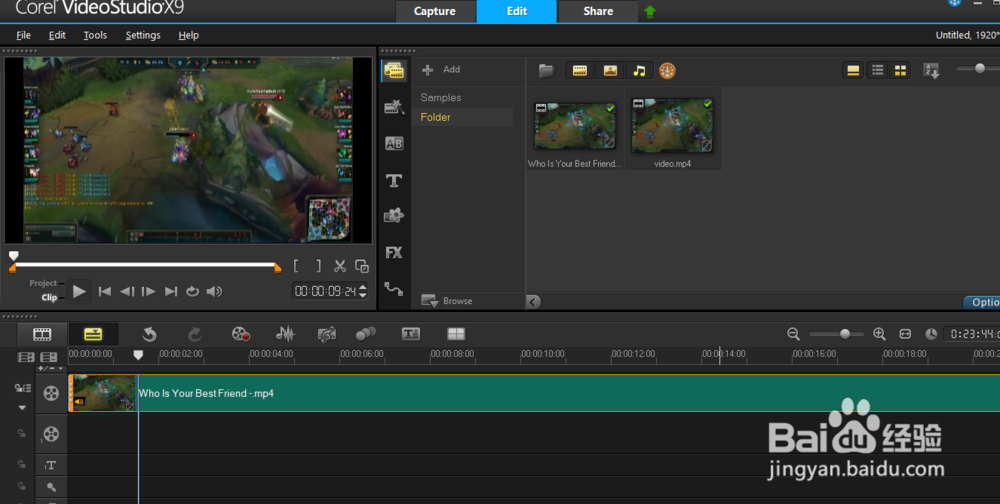Switch preview to Clip mode
The image size is (1000, 504).
tap(49, 297)
